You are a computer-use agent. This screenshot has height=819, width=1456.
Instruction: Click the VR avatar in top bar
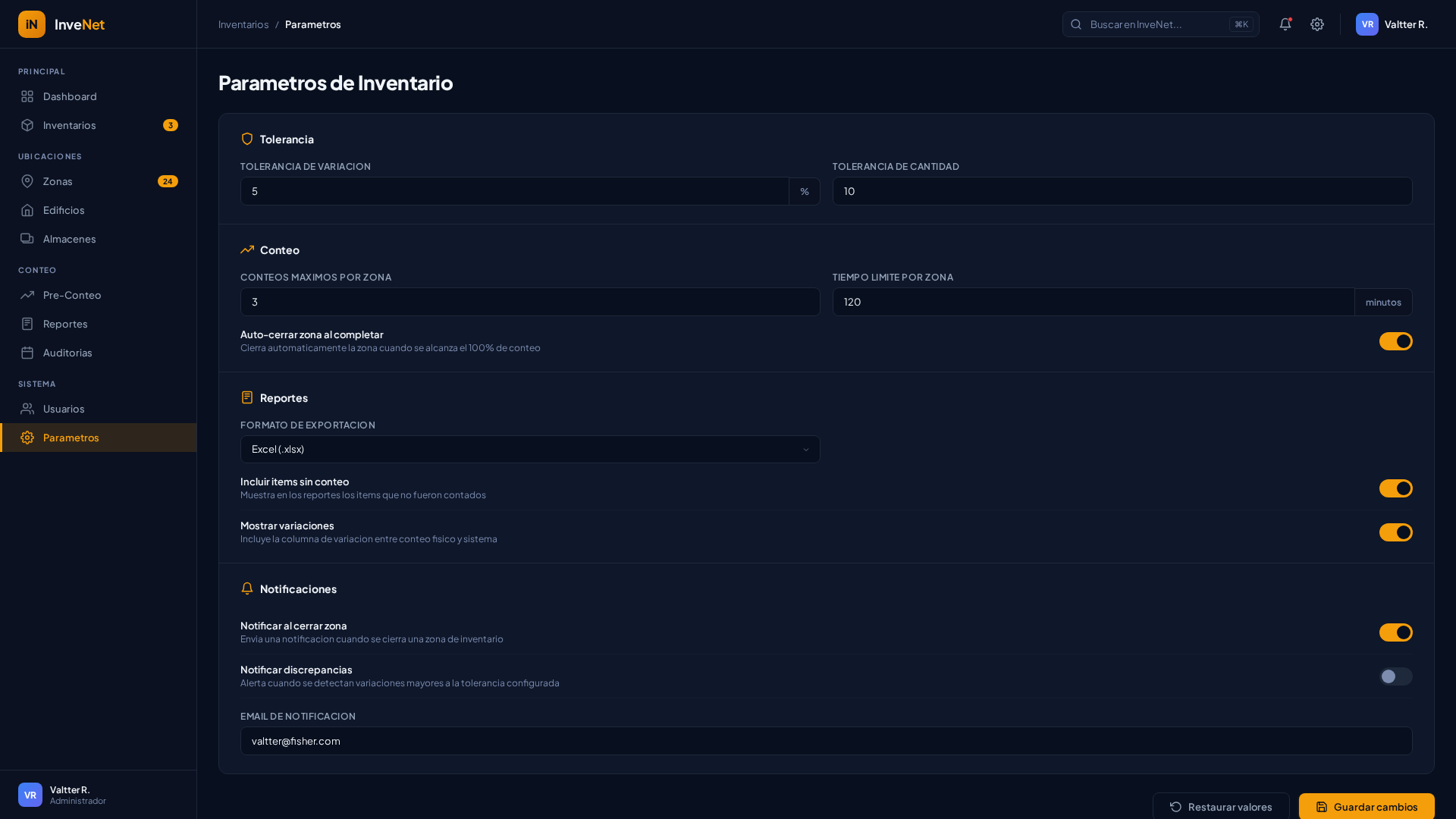click(x=1367, y=24)
